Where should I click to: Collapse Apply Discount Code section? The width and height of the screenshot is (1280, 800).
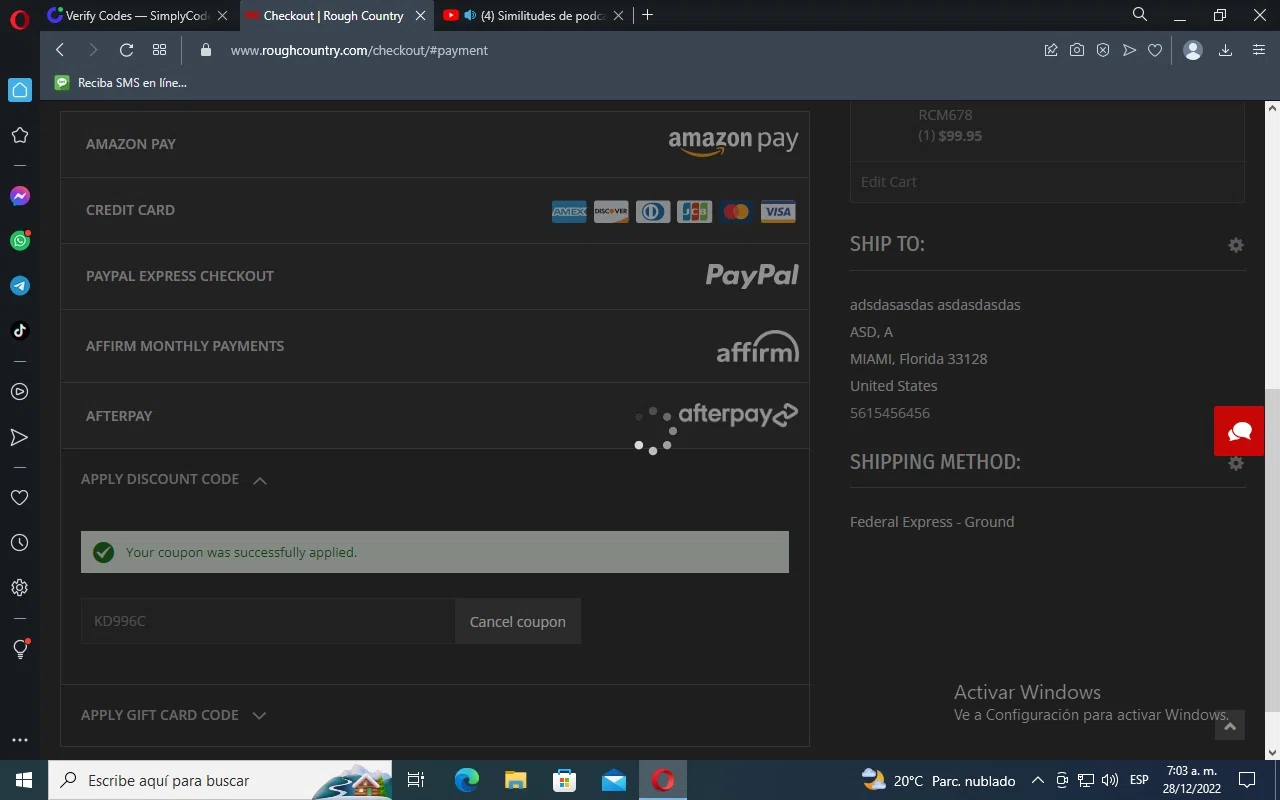point(174,480)
